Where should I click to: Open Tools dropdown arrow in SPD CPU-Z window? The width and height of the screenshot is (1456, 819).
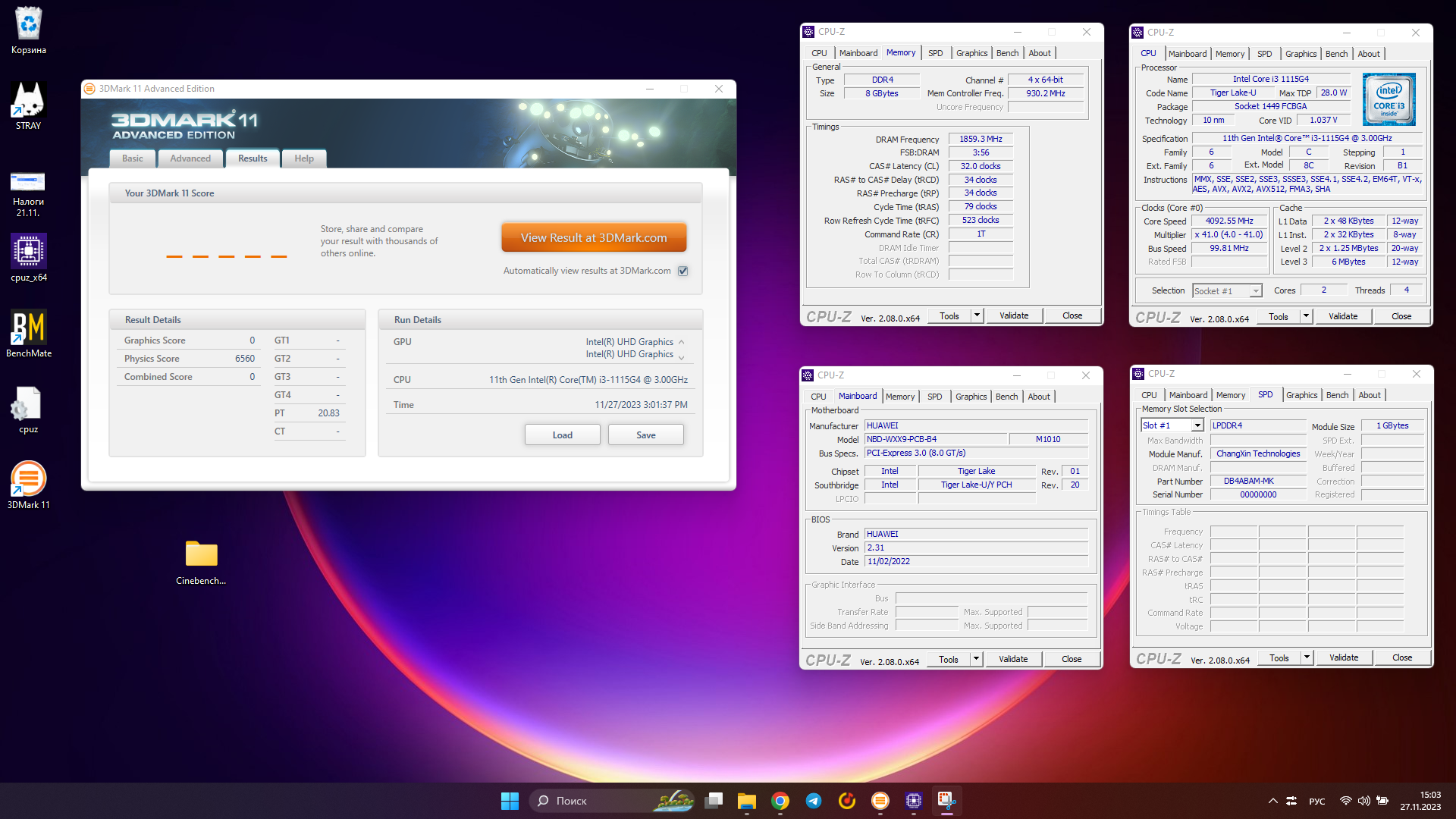click(1307, 657)
